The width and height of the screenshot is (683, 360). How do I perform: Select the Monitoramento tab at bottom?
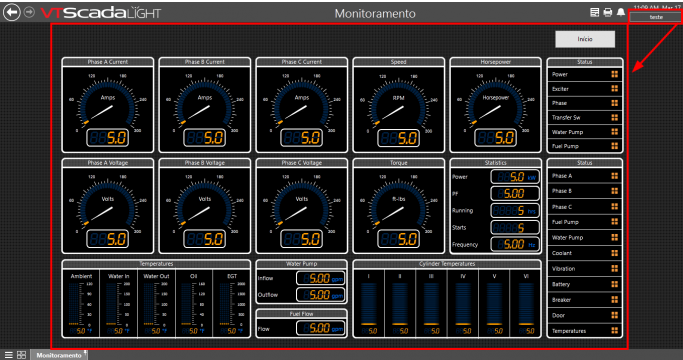[x=59, y=355]
